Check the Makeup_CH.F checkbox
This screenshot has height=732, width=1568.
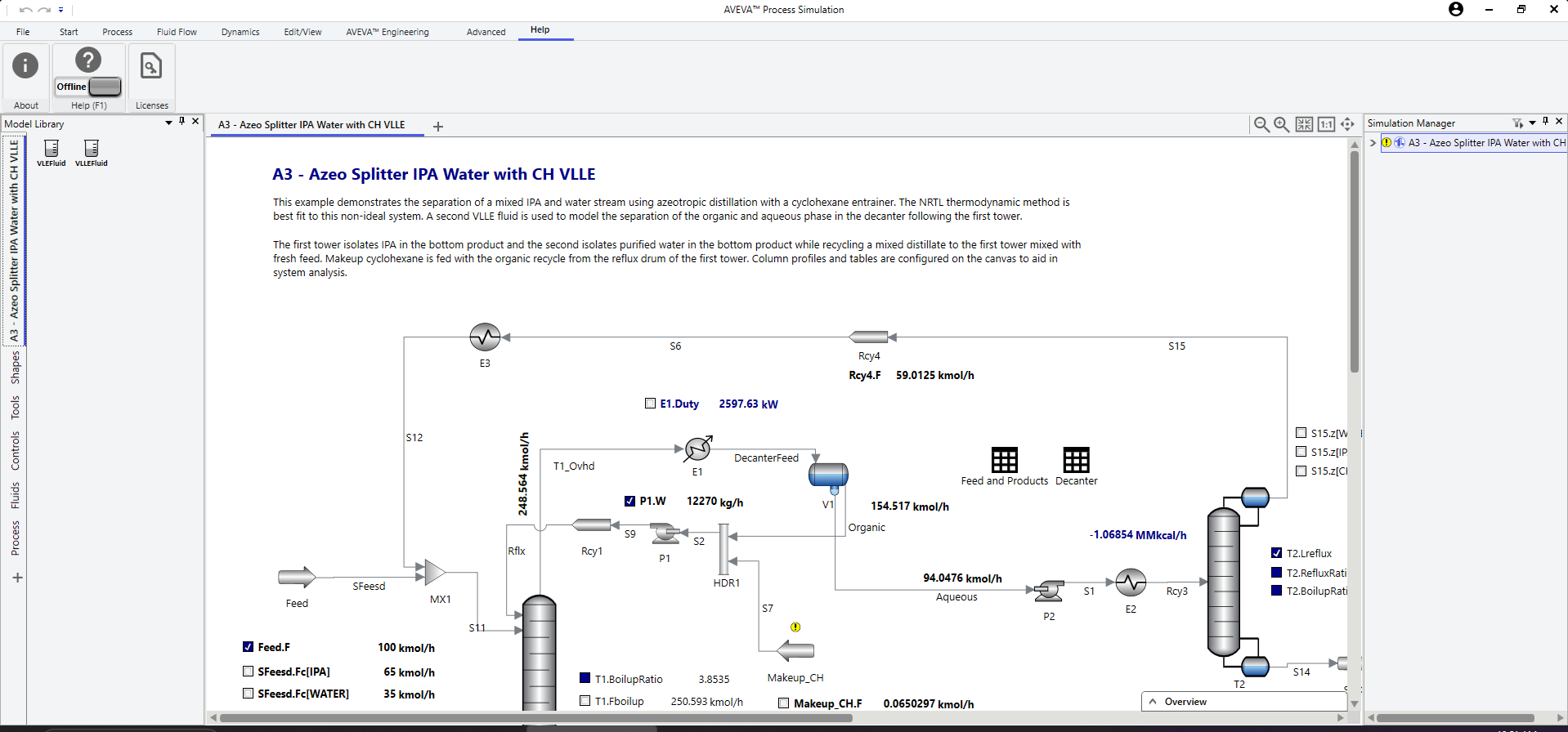[x=784, y=703]
